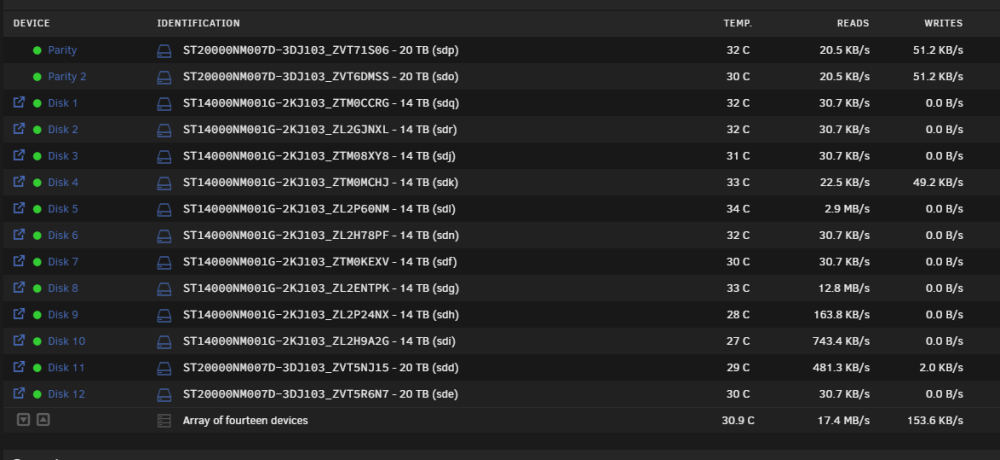Click green status indicator for Parity 2
The width and height of the screenshot is (1000, 460).
pos(37,77)
